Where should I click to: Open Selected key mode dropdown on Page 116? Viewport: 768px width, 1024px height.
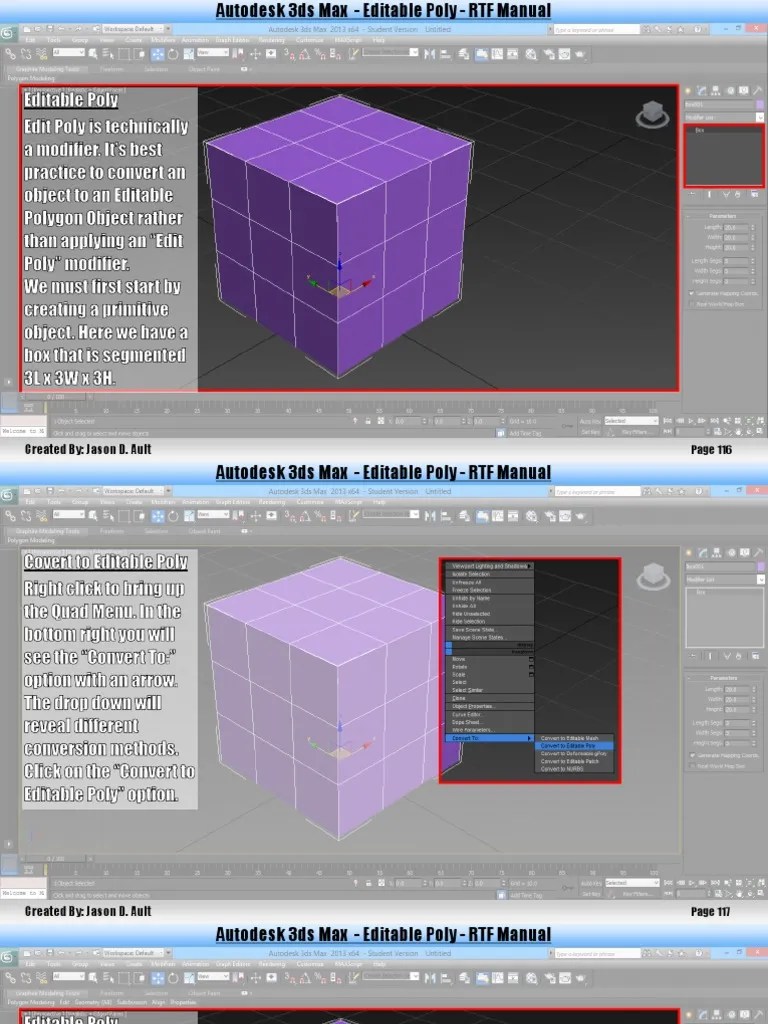[631, 421]
